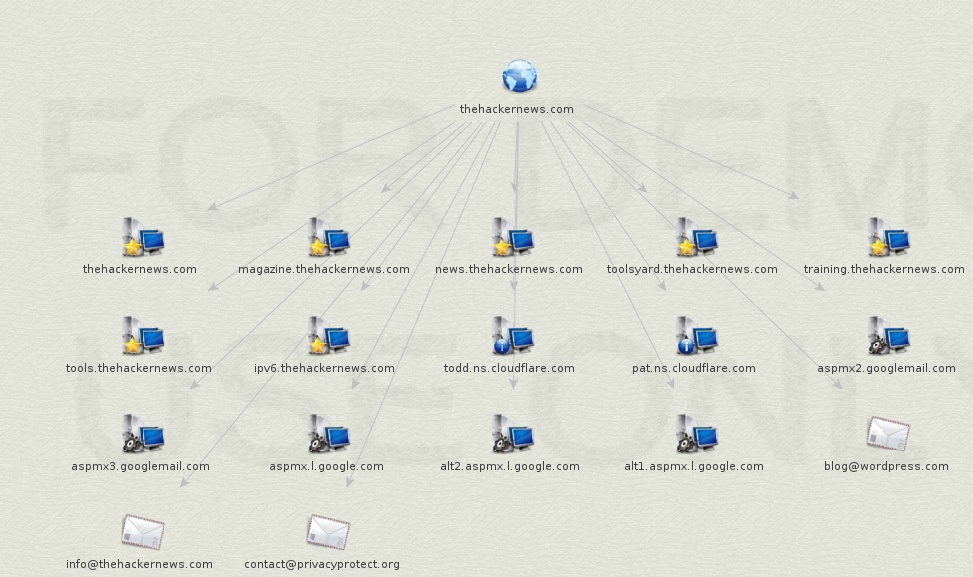This screenshot has height=577, width=973.
Task: Select the aspmx3.googlemail.com label text
Action: pyautogui.click(x=141, y=466)
